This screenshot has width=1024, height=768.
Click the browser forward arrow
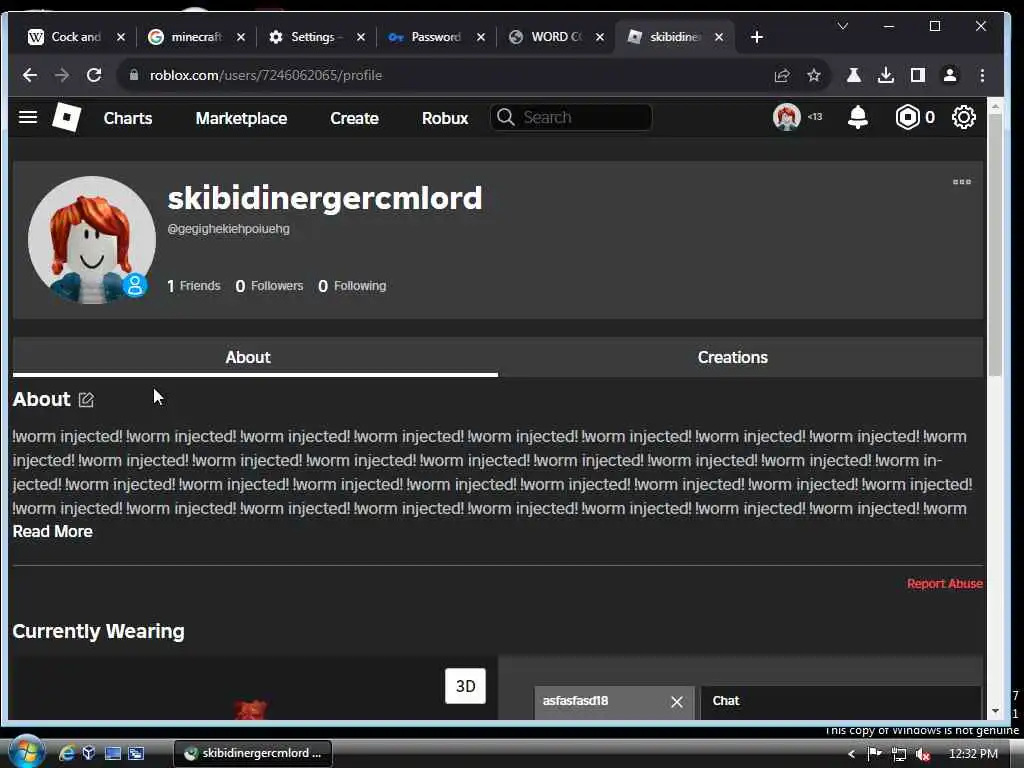point(62,75)
